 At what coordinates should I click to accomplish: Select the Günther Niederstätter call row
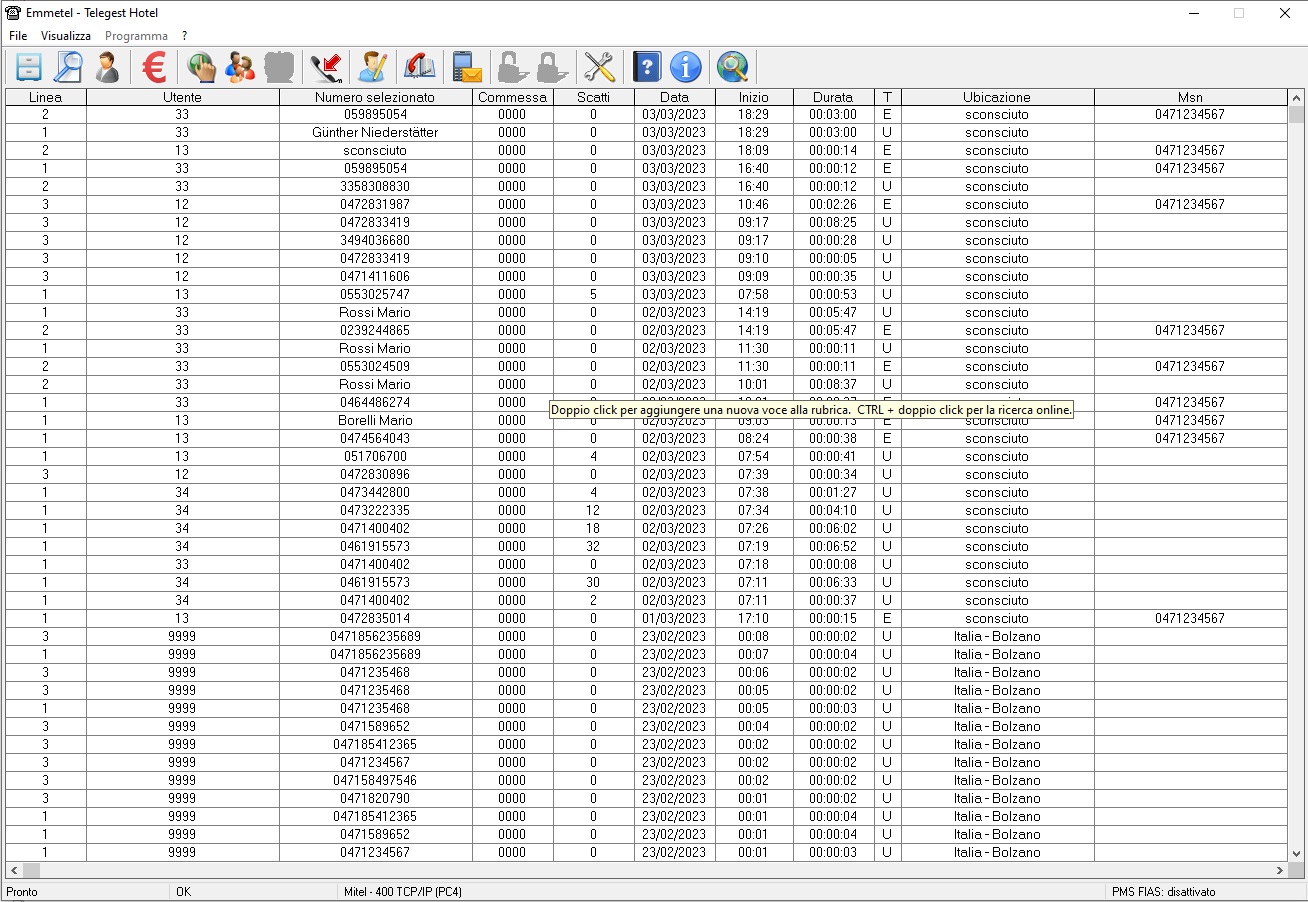(x=375, y=132)
